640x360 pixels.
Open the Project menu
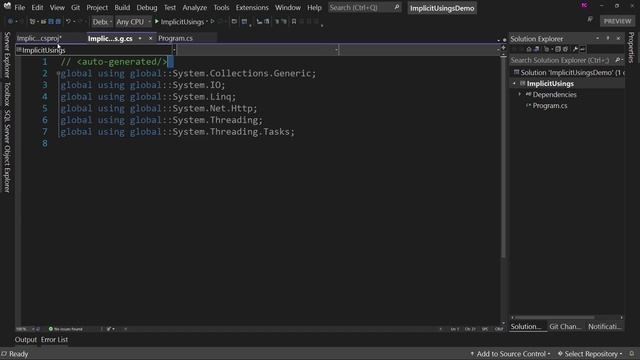pyautogui.click(x=97, y=8)
